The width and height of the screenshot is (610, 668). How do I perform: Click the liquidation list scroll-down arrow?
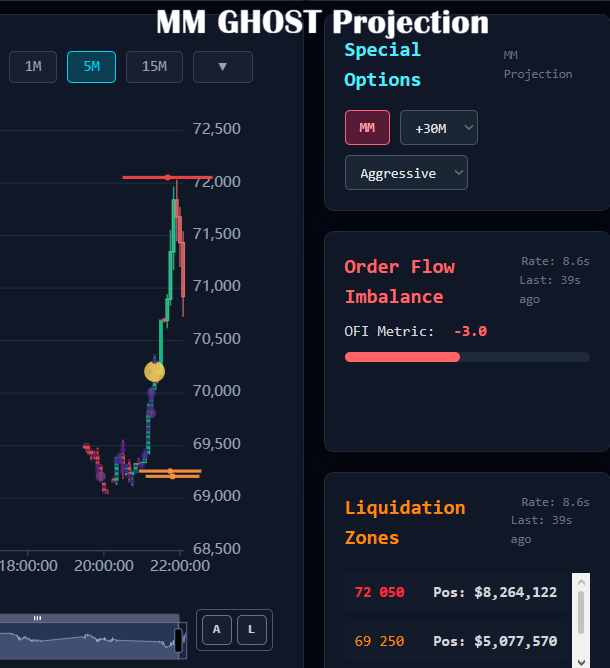[581, 662]
